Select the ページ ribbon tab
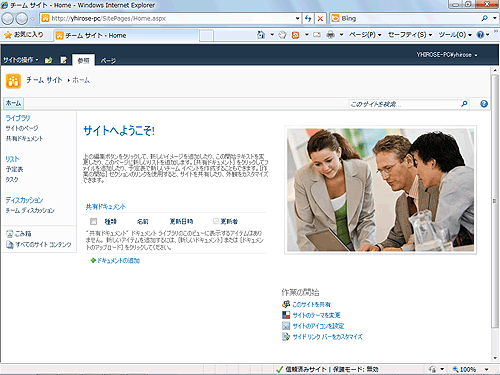Image resolution: width=500 pixels, height=375 pixels. [108, 61]
